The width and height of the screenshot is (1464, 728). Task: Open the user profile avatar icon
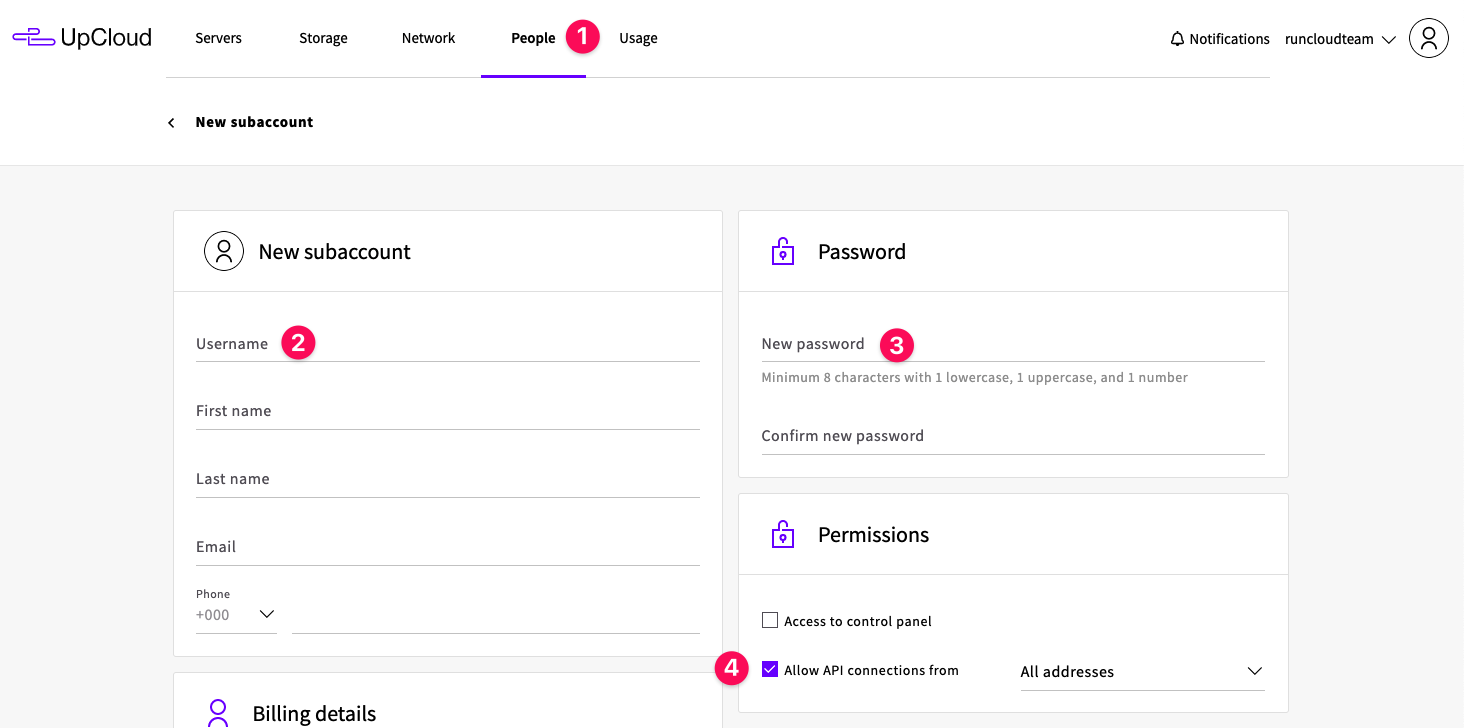point(1428,39)
